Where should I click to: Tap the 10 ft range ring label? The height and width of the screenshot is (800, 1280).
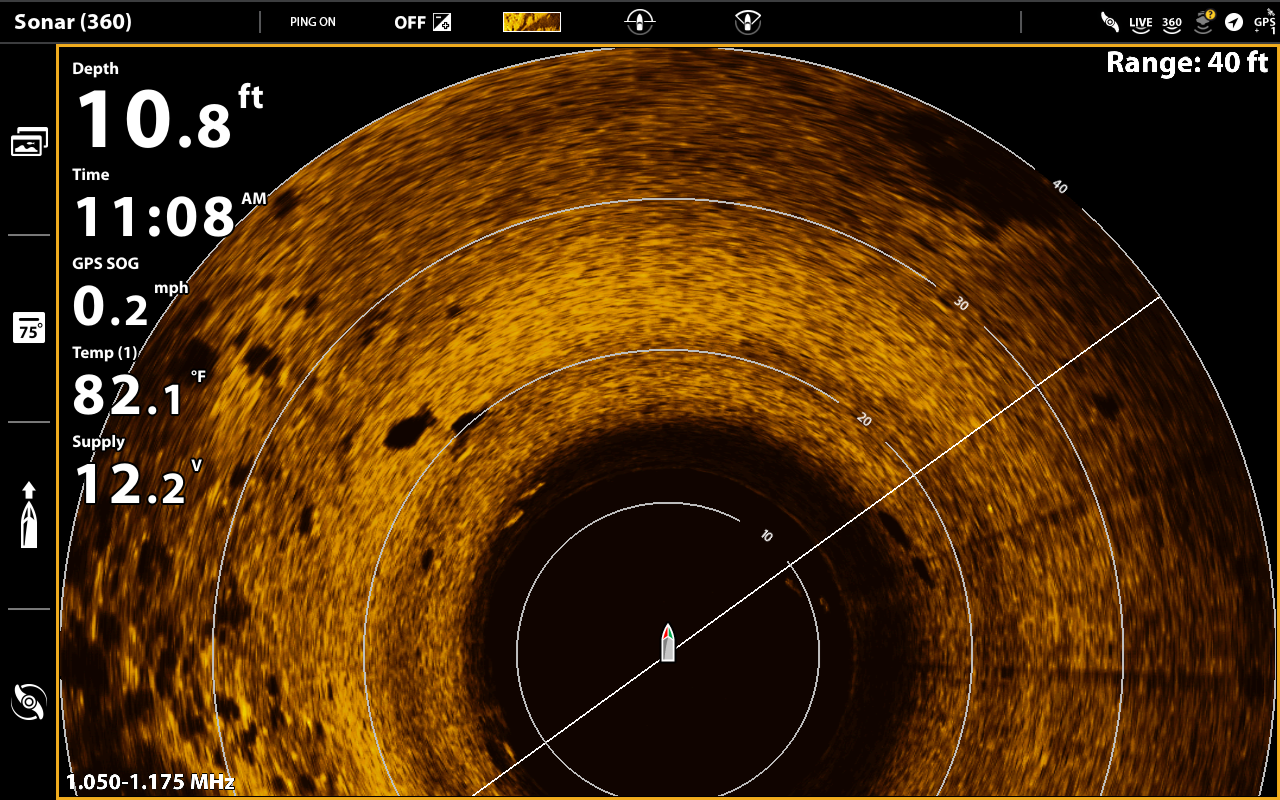766,536
